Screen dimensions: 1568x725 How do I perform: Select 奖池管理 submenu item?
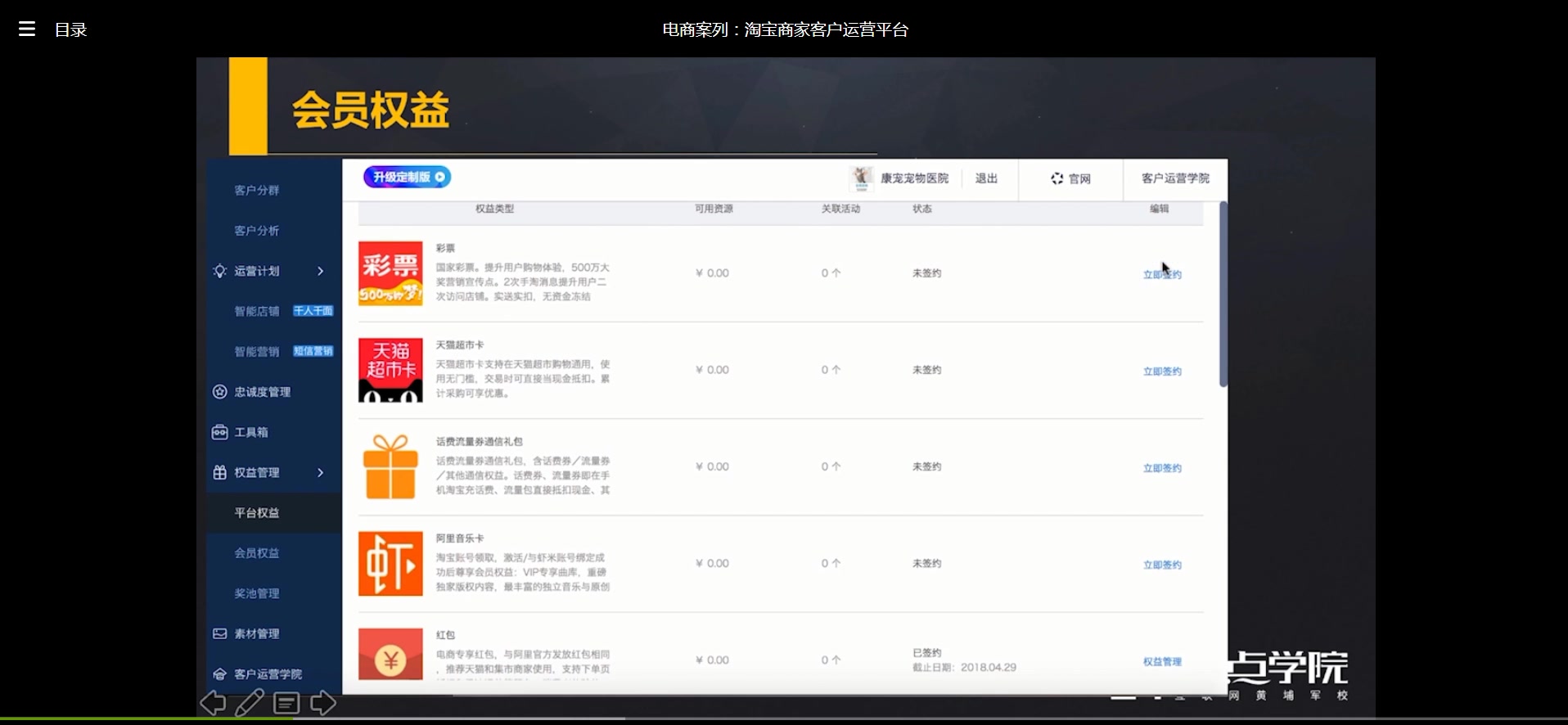pyautogui.click(x=257, y=593)
